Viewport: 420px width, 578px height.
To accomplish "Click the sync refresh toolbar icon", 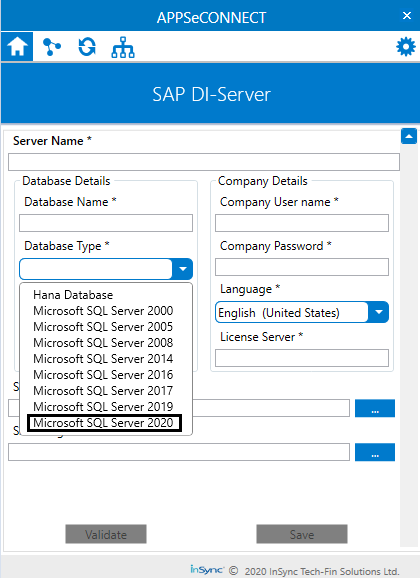I will pos(87,47).
